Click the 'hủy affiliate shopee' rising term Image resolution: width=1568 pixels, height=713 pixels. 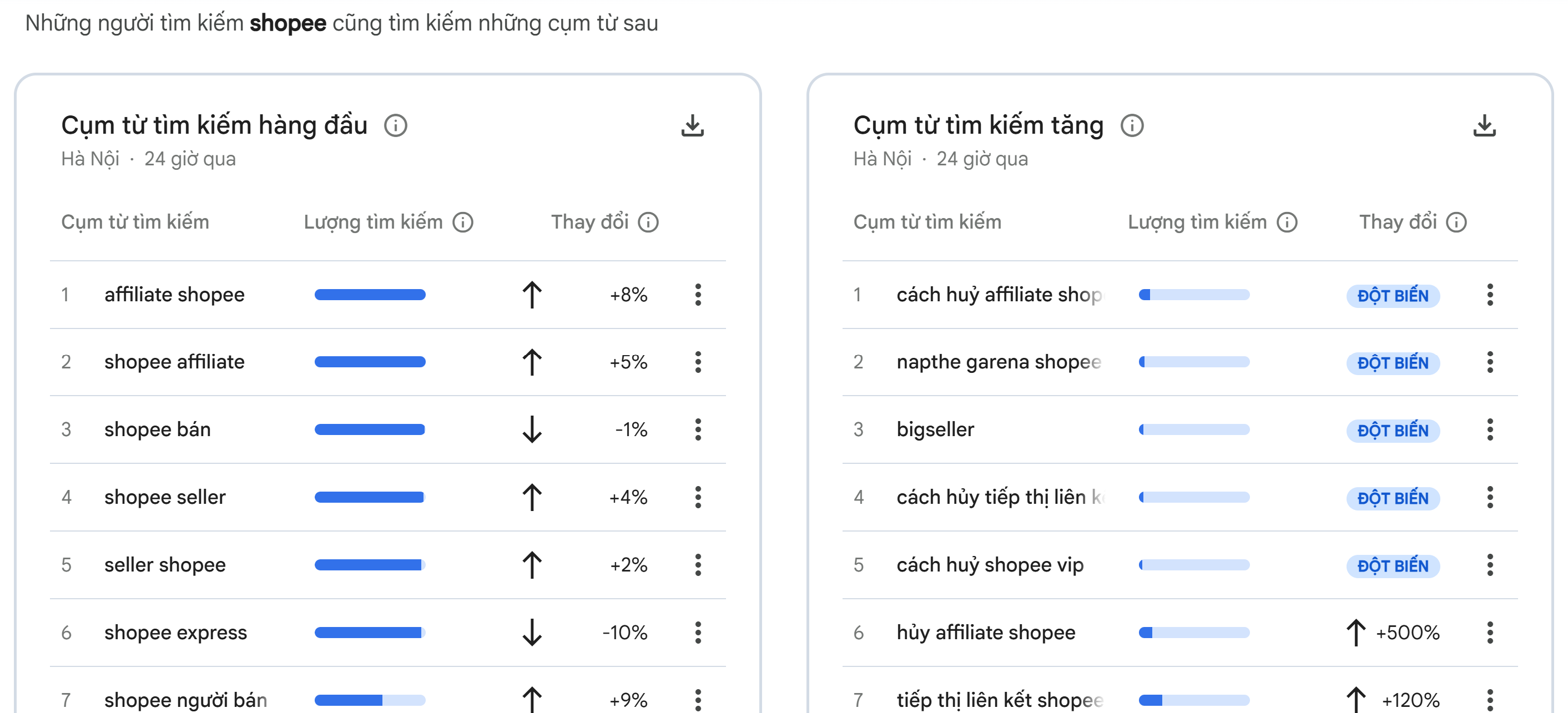[x=986, y=633]
